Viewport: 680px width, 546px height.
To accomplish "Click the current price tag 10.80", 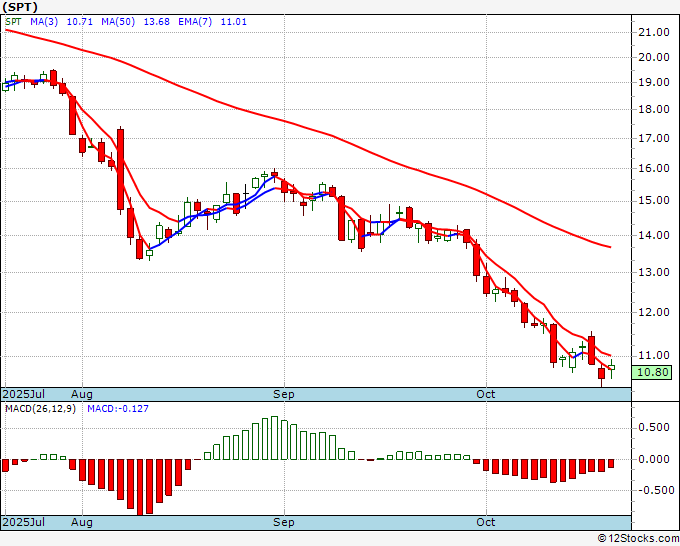I will 652,373.
